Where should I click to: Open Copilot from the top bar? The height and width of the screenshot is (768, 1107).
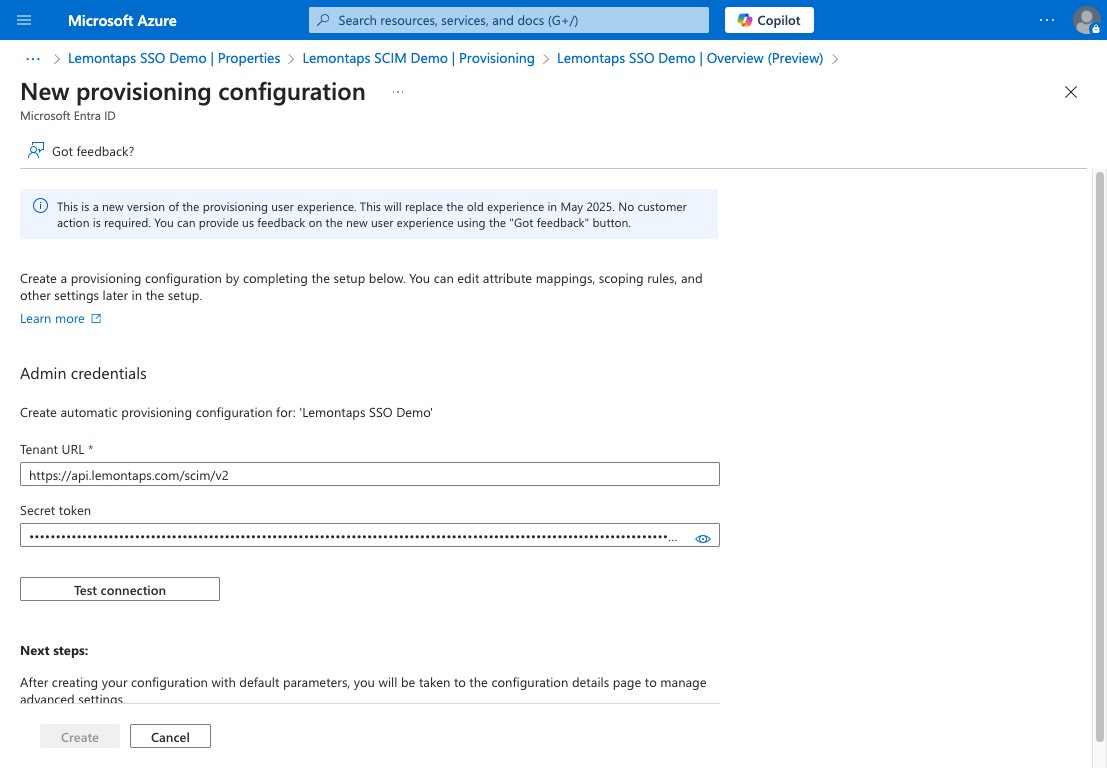[769, 20]
